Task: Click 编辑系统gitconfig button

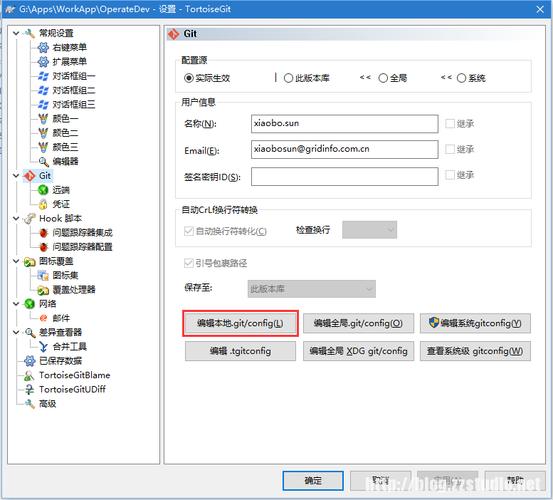Action: 475,323
